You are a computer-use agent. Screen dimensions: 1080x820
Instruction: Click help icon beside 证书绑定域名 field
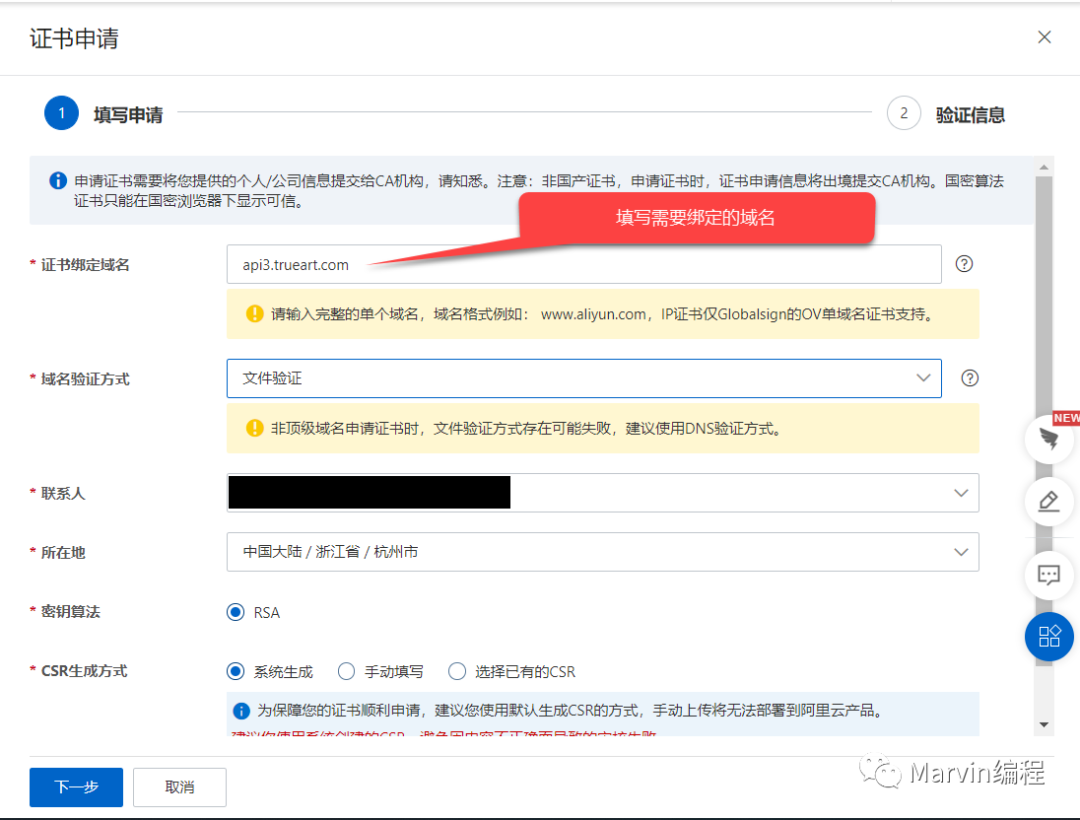pyautogui.click(x=964, y=264)
